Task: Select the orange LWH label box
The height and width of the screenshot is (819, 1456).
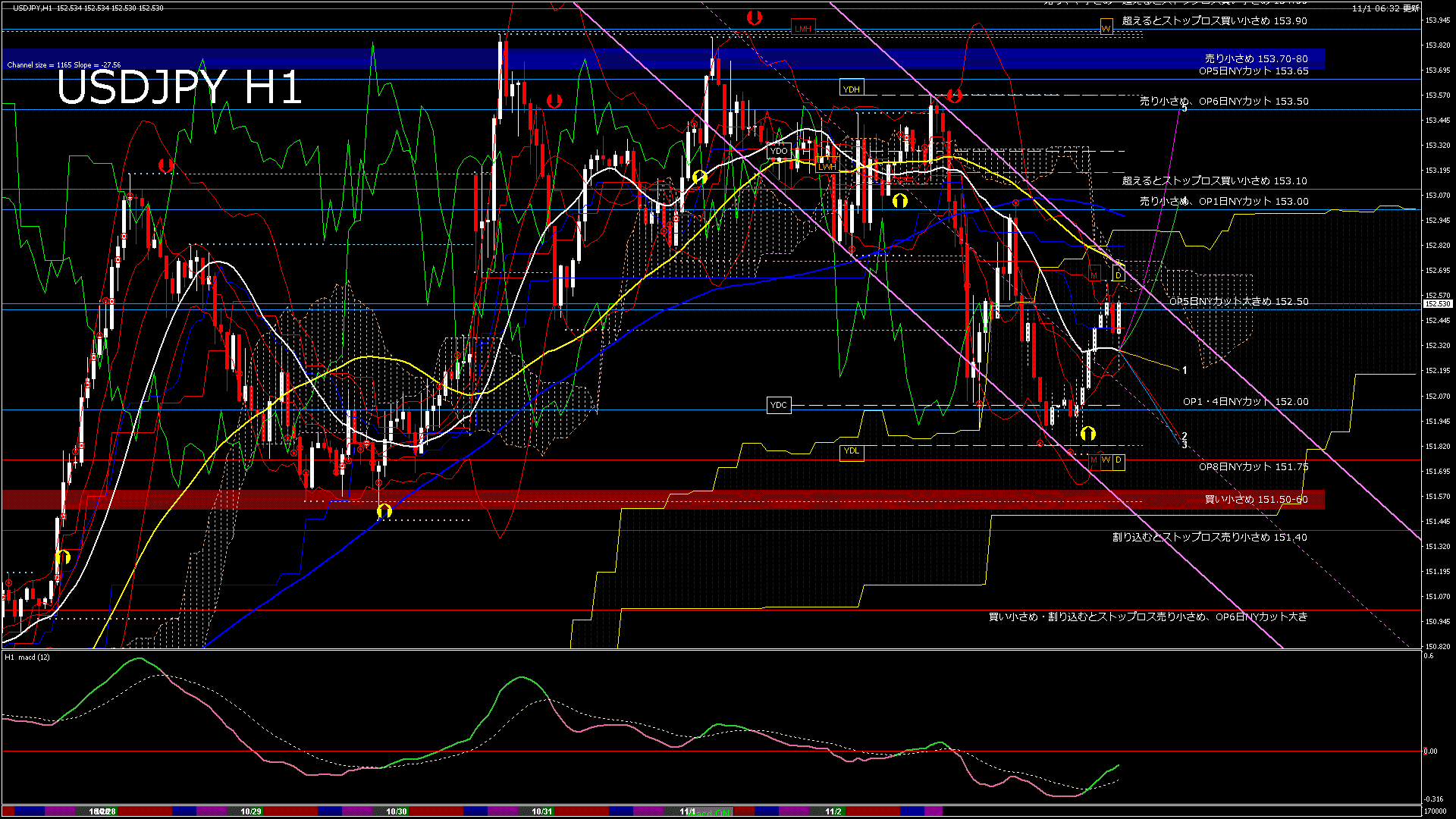Action: click(x=827, y=166)
